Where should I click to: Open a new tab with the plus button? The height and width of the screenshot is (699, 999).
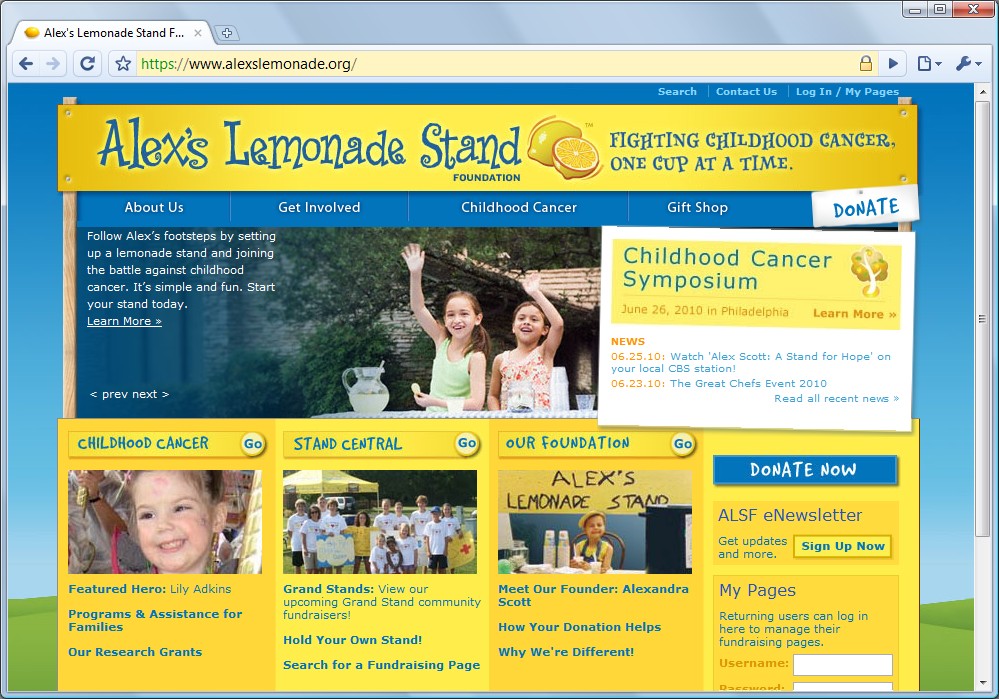point(226,33)
